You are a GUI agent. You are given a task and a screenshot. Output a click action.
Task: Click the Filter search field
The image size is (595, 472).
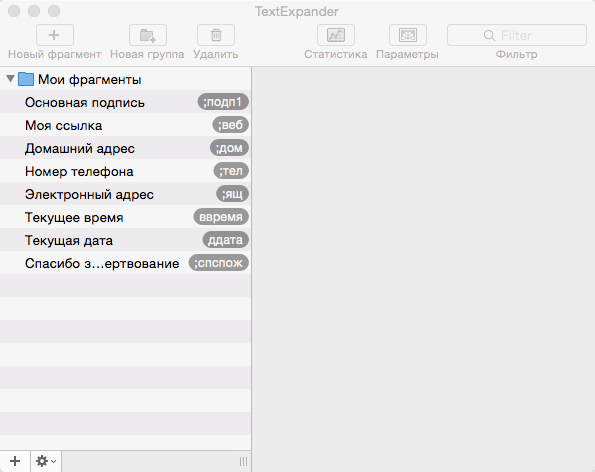tap(517, 35)
